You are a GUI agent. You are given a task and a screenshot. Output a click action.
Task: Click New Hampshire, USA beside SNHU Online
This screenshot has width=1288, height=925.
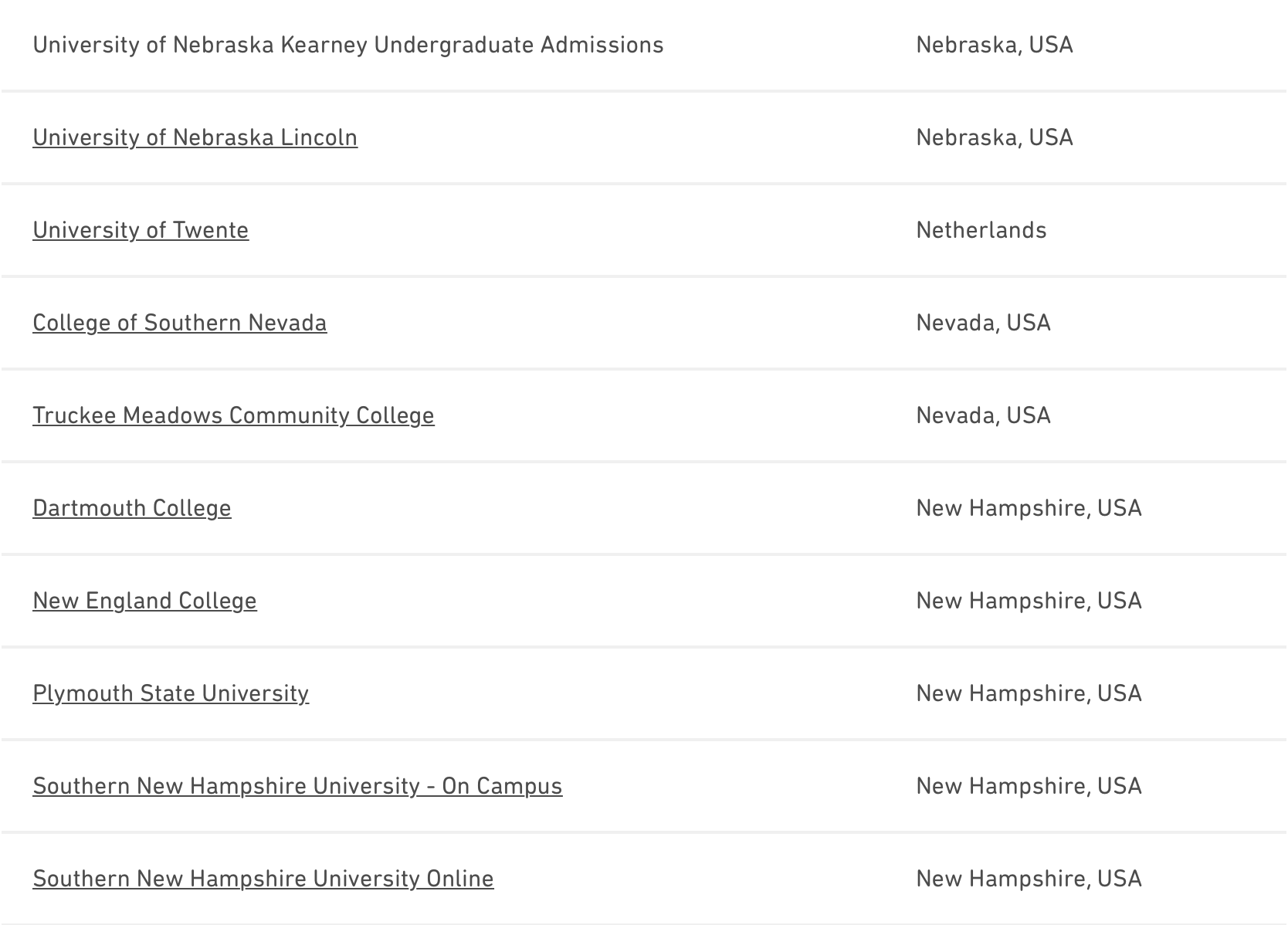pos(1029,879)
